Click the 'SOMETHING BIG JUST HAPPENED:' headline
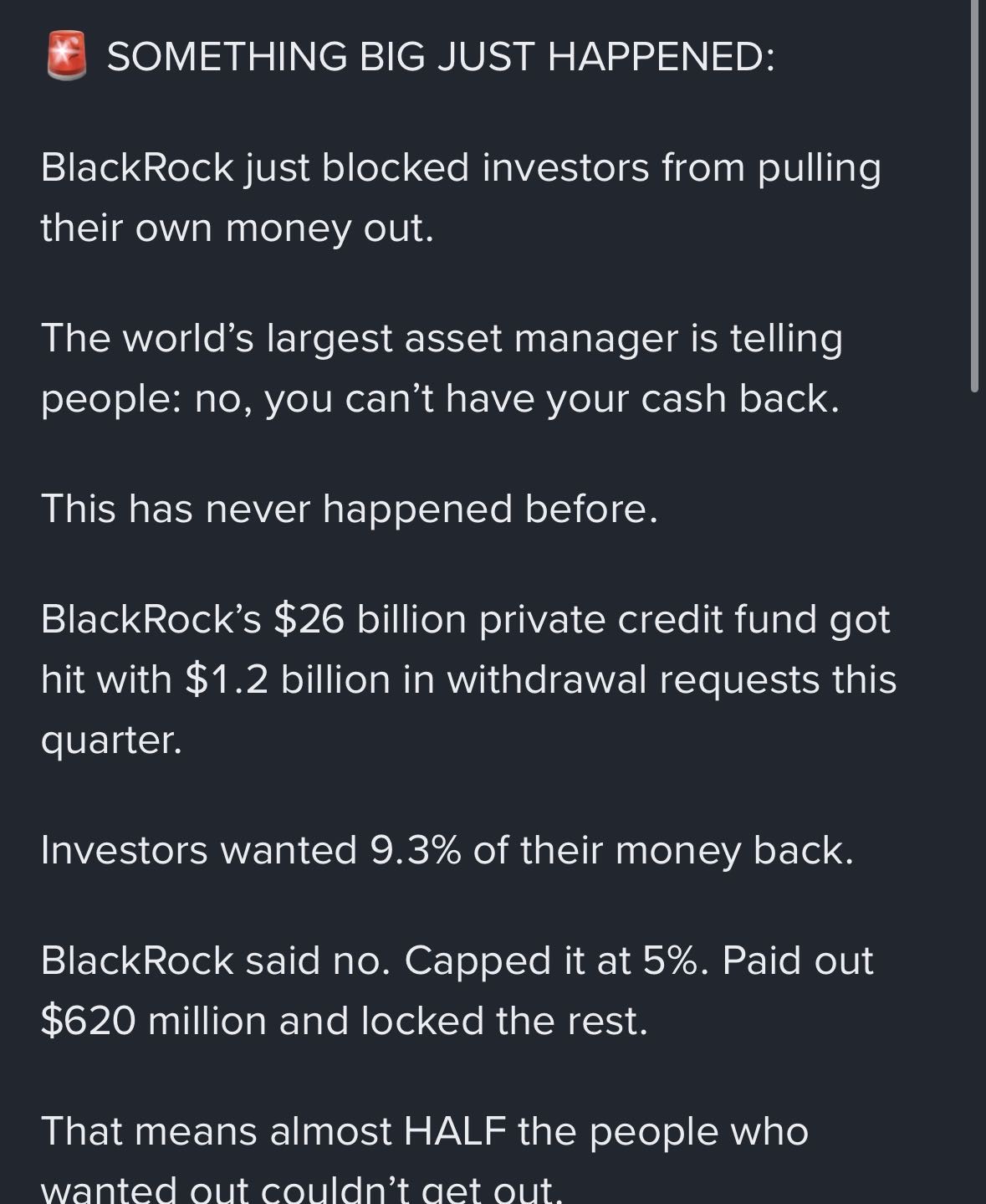This screenshot has width=986, height=1204. 441,57
